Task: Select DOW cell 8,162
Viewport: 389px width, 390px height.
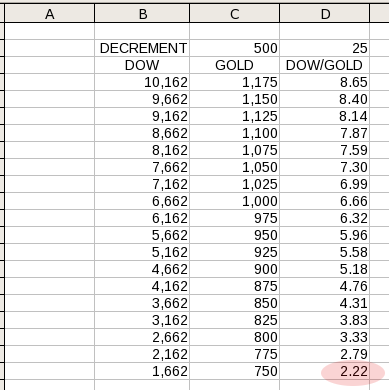Action: [x=142, y=150]
